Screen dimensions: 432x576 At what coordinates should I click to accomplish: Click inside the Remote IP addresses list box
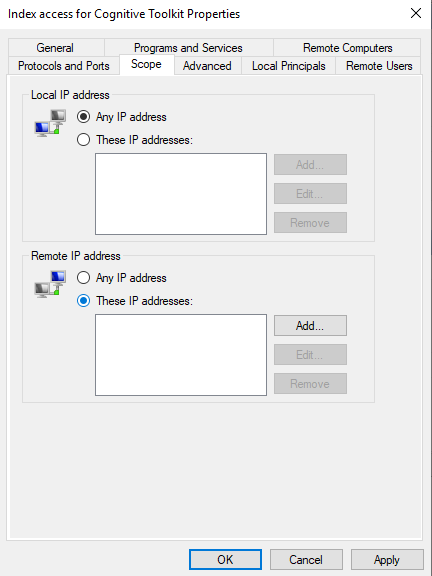point(181,355)
